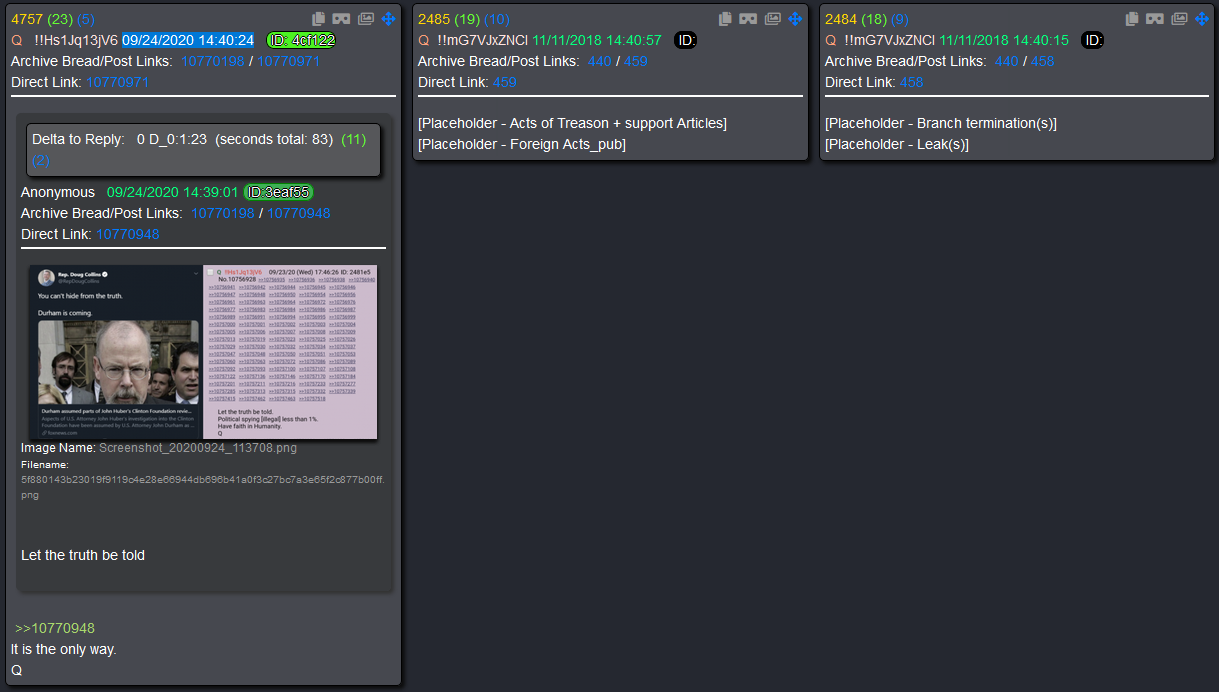
Task: Click the green ID: 4cf122 badge
Action: [x=301, y=40]
